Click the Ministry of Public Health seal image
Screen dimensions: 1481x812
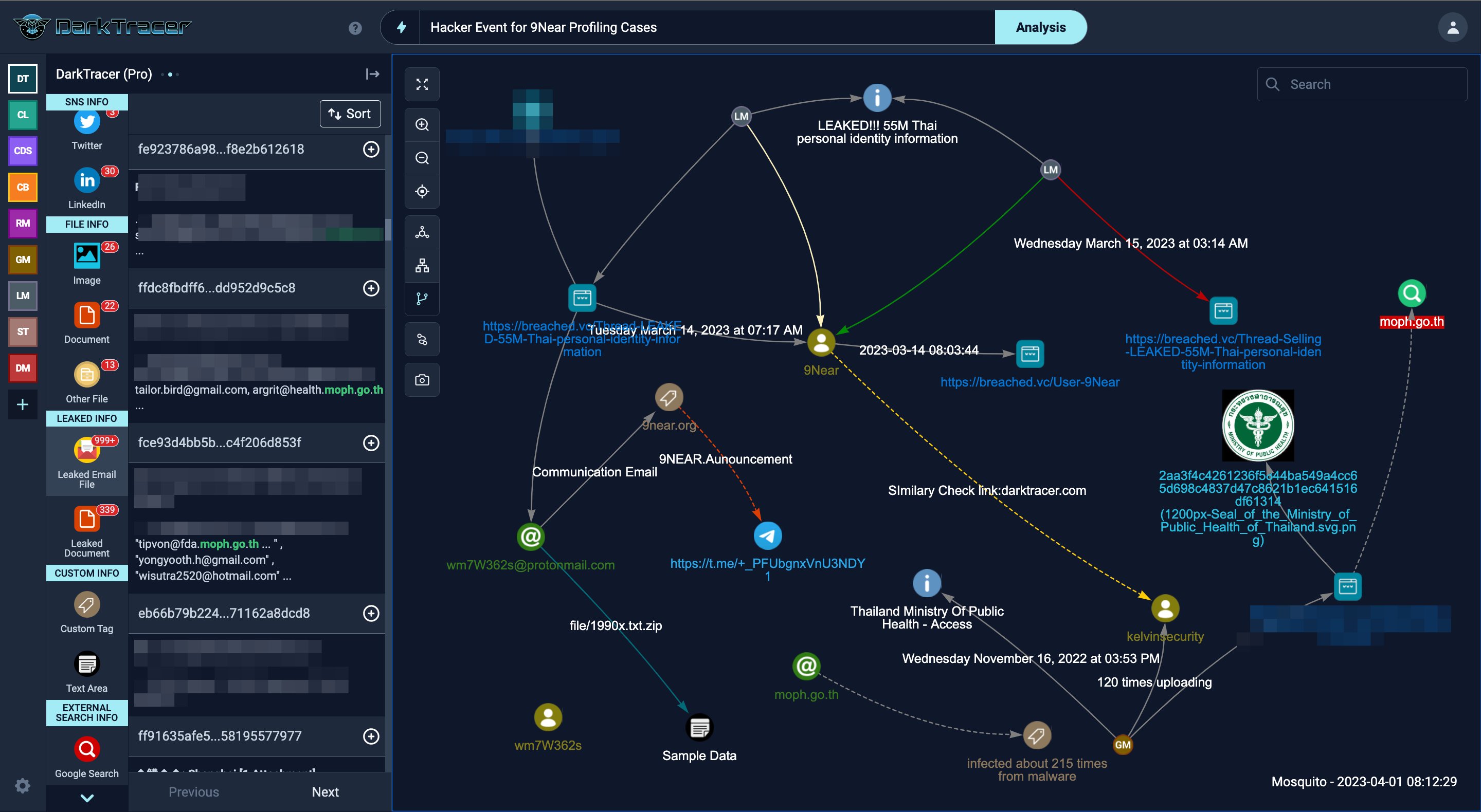(x=1258, y=426)
